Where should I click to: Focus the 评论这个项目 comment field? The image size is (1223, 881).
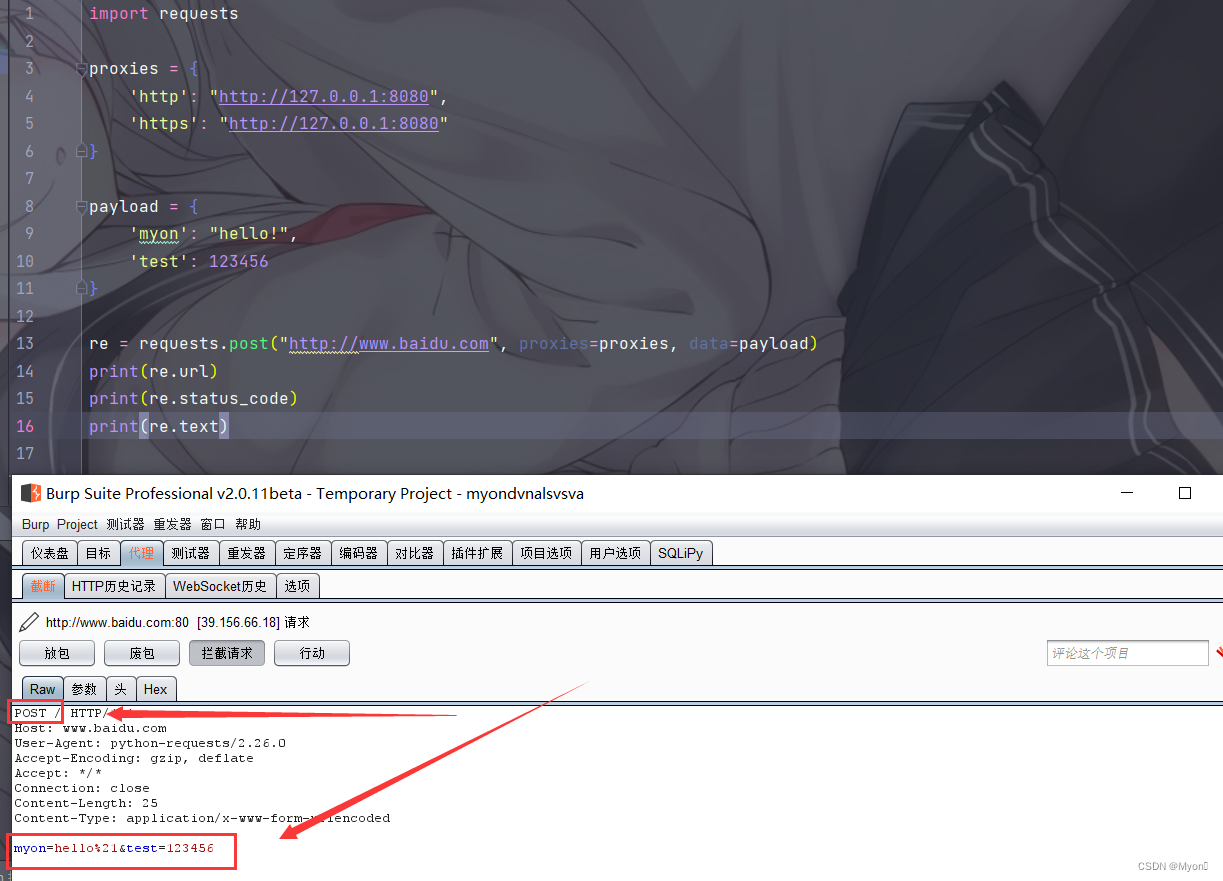point(1127,653)
